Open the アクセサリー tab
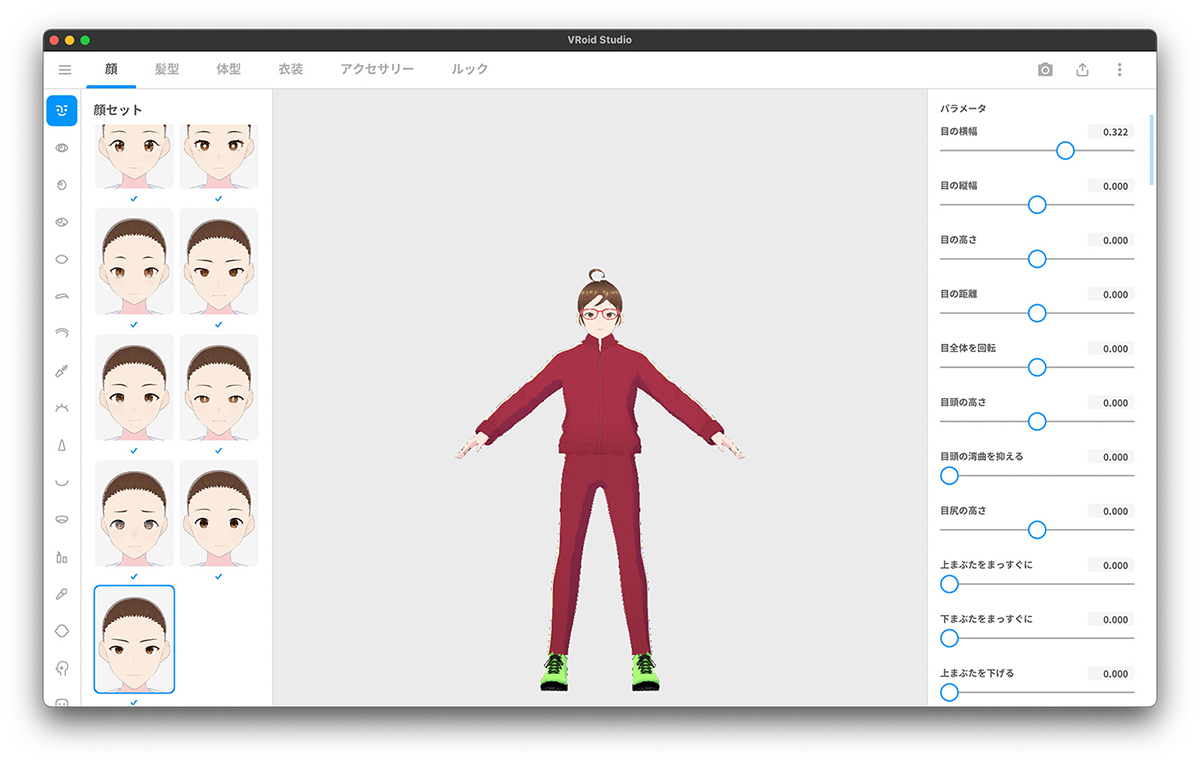 377,70
